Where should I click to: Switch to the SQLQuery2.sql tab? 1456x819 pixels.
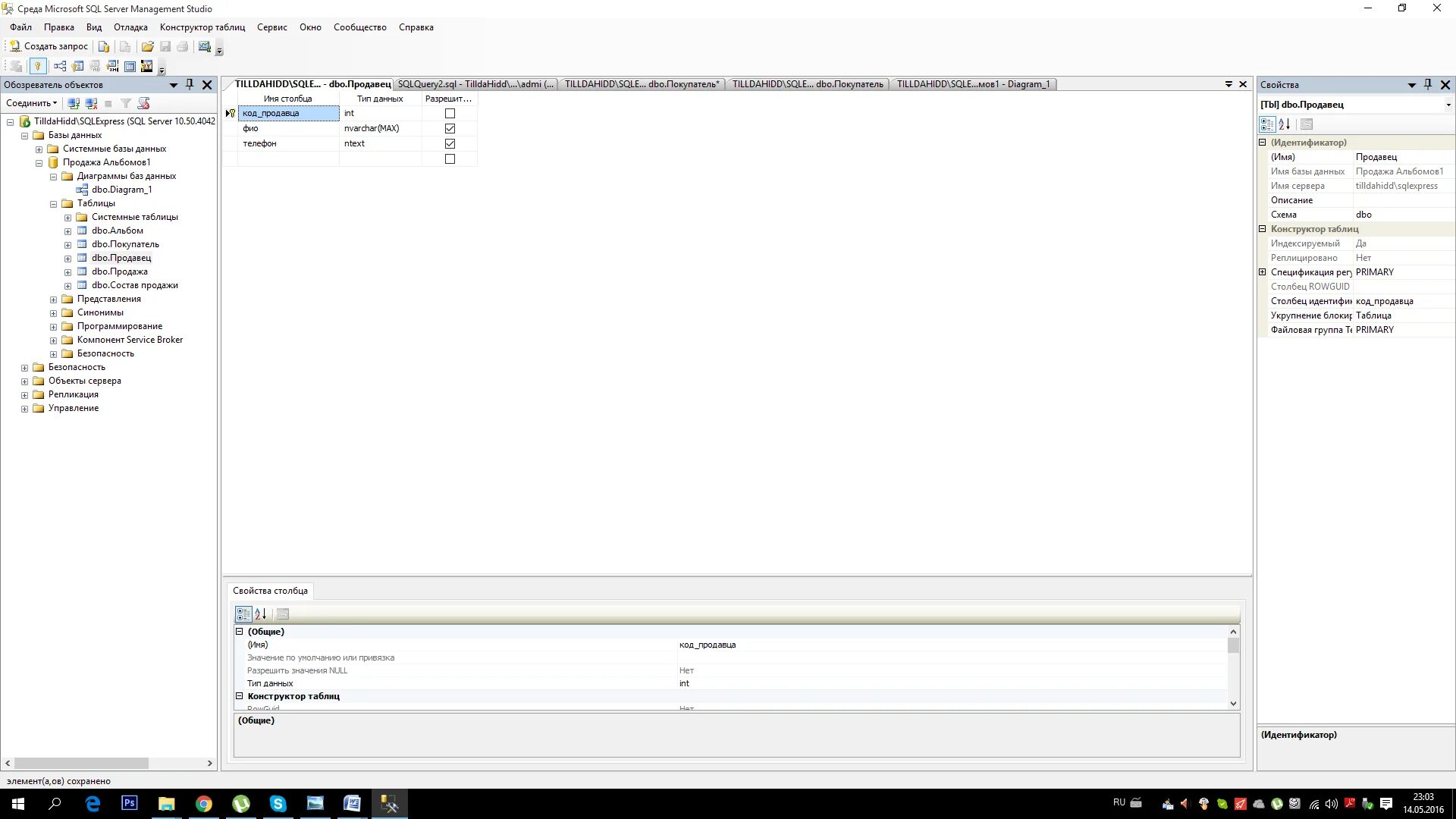coord(475,84)
